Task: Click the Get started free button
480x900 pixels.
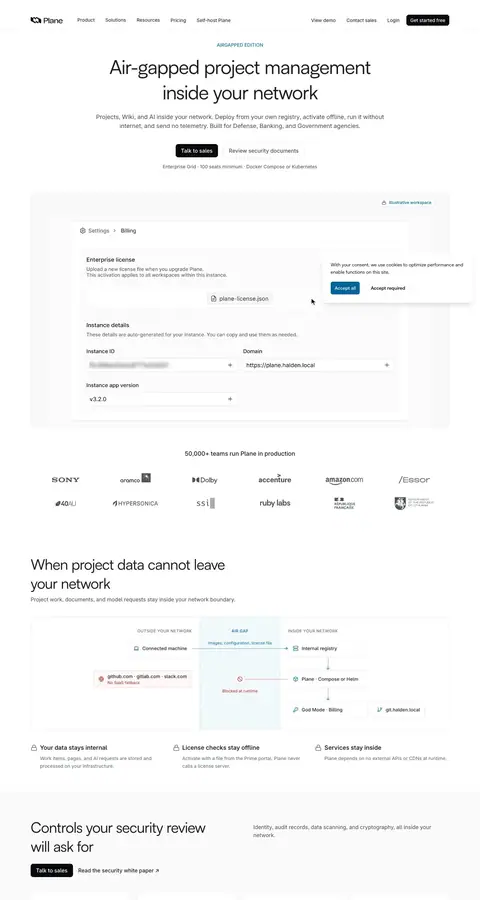Action: pyautogui.click(x=428, y=20)
